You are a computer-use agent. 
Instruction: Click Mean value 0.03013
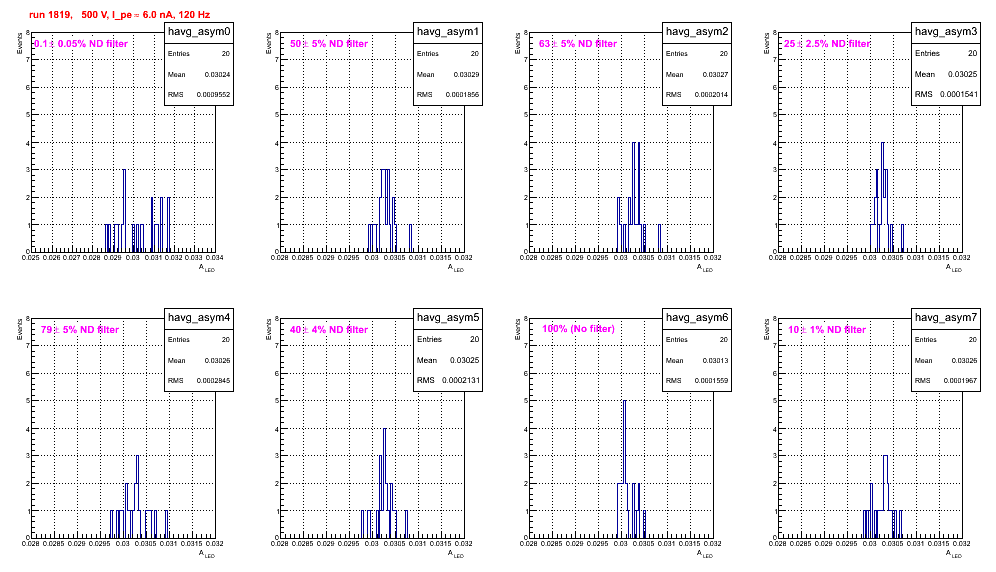click(x=715, y=361)
